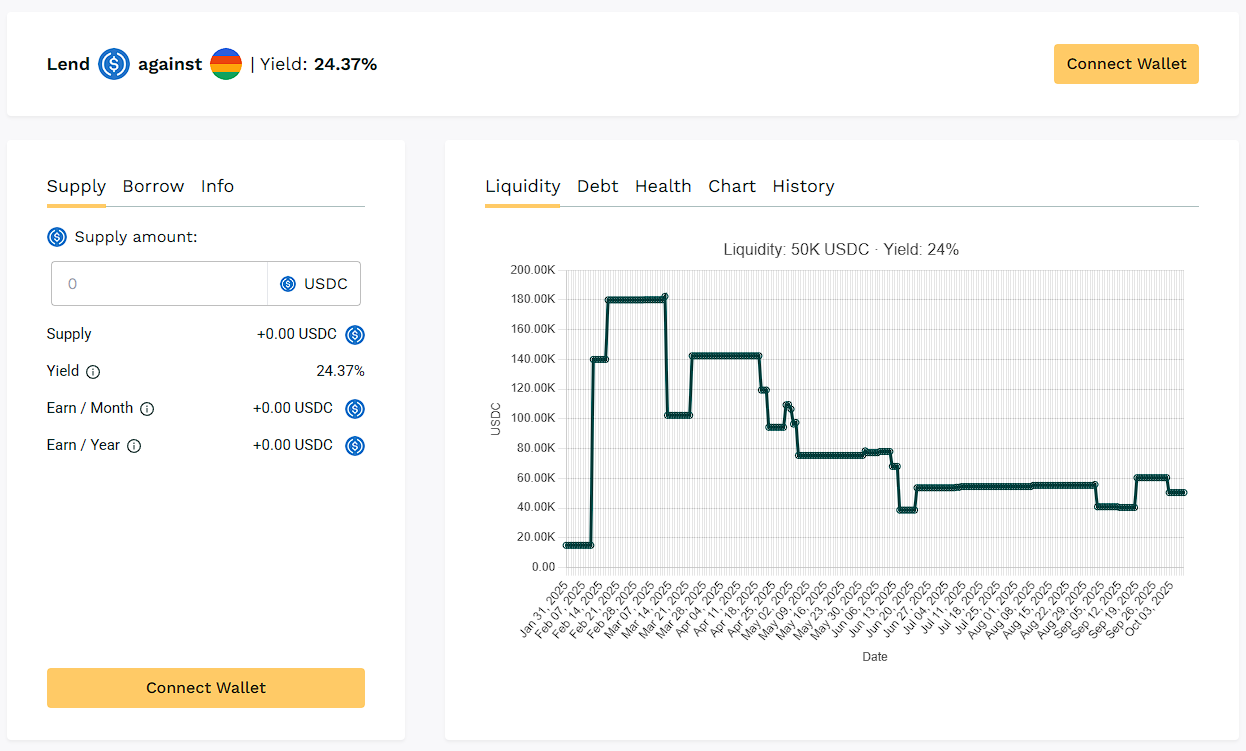Open the Health tab
The height and width of the screenshot is (751, 1246).
pyautogui.click(x=663, y=186)
